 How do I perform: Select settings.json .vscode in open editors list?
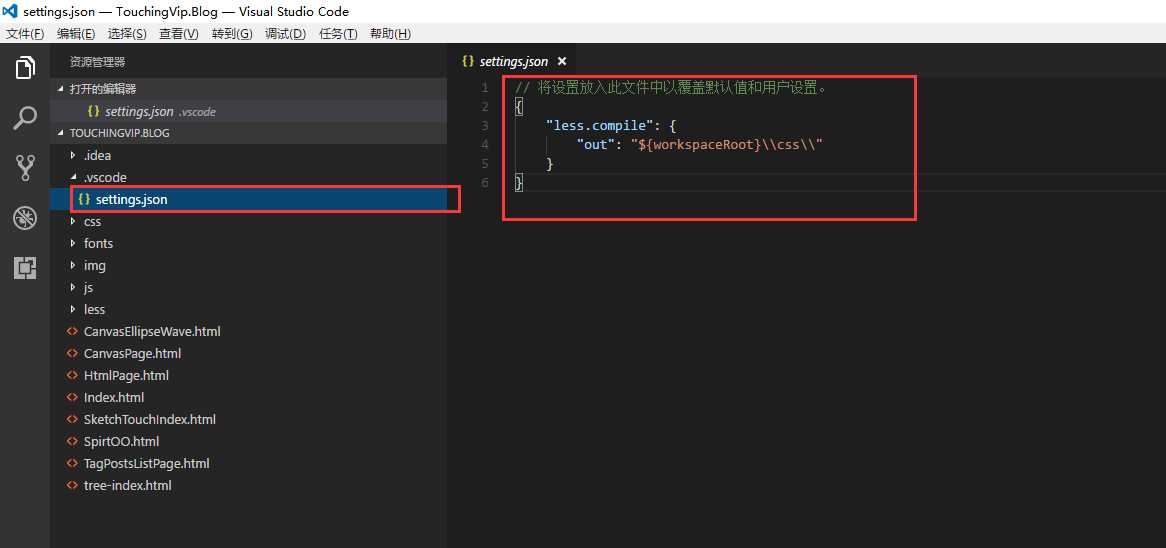tap(248, 112)
